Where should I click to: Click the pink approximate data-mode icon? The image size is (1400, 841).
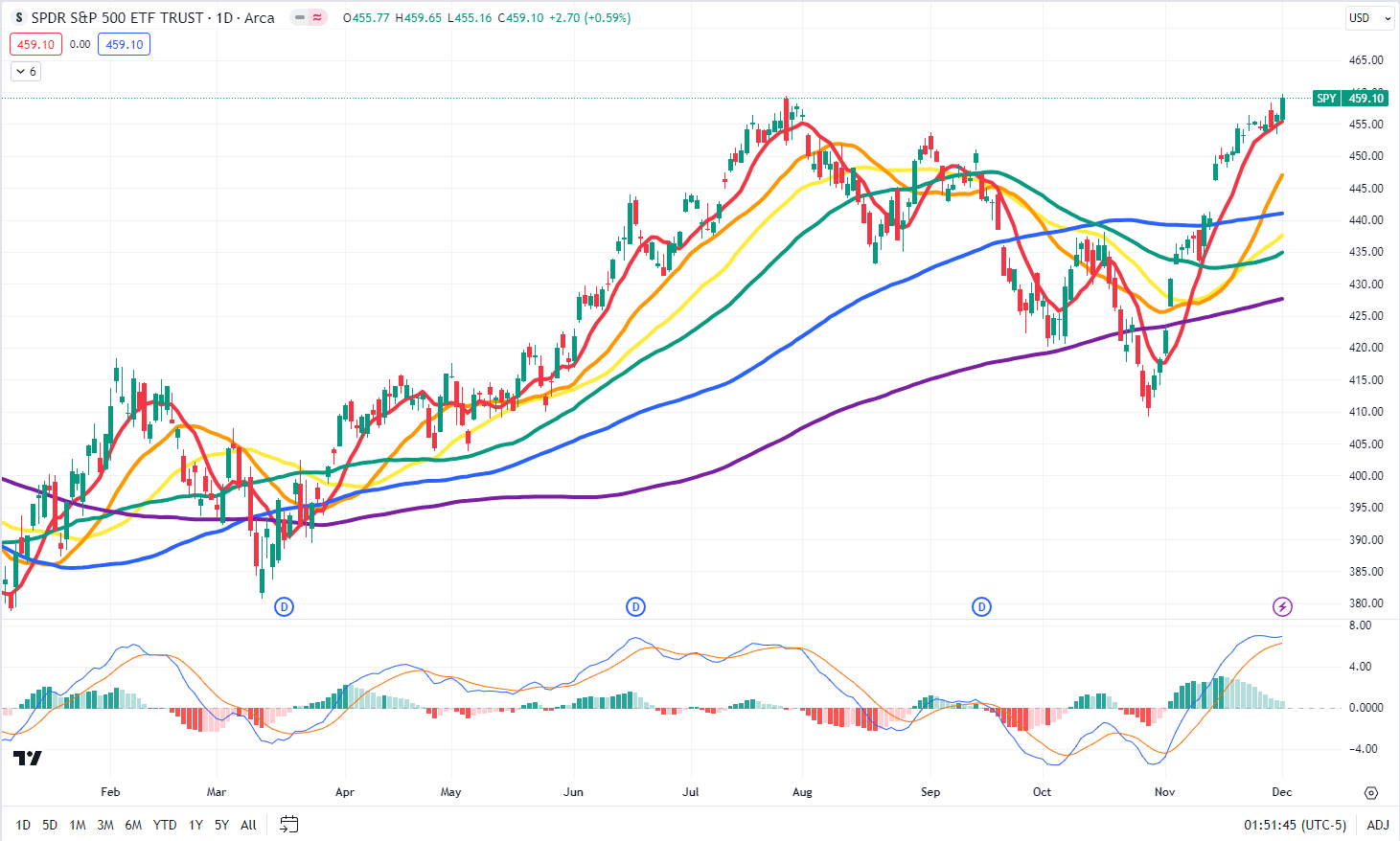pyautogui.click(x=317, y=18)
